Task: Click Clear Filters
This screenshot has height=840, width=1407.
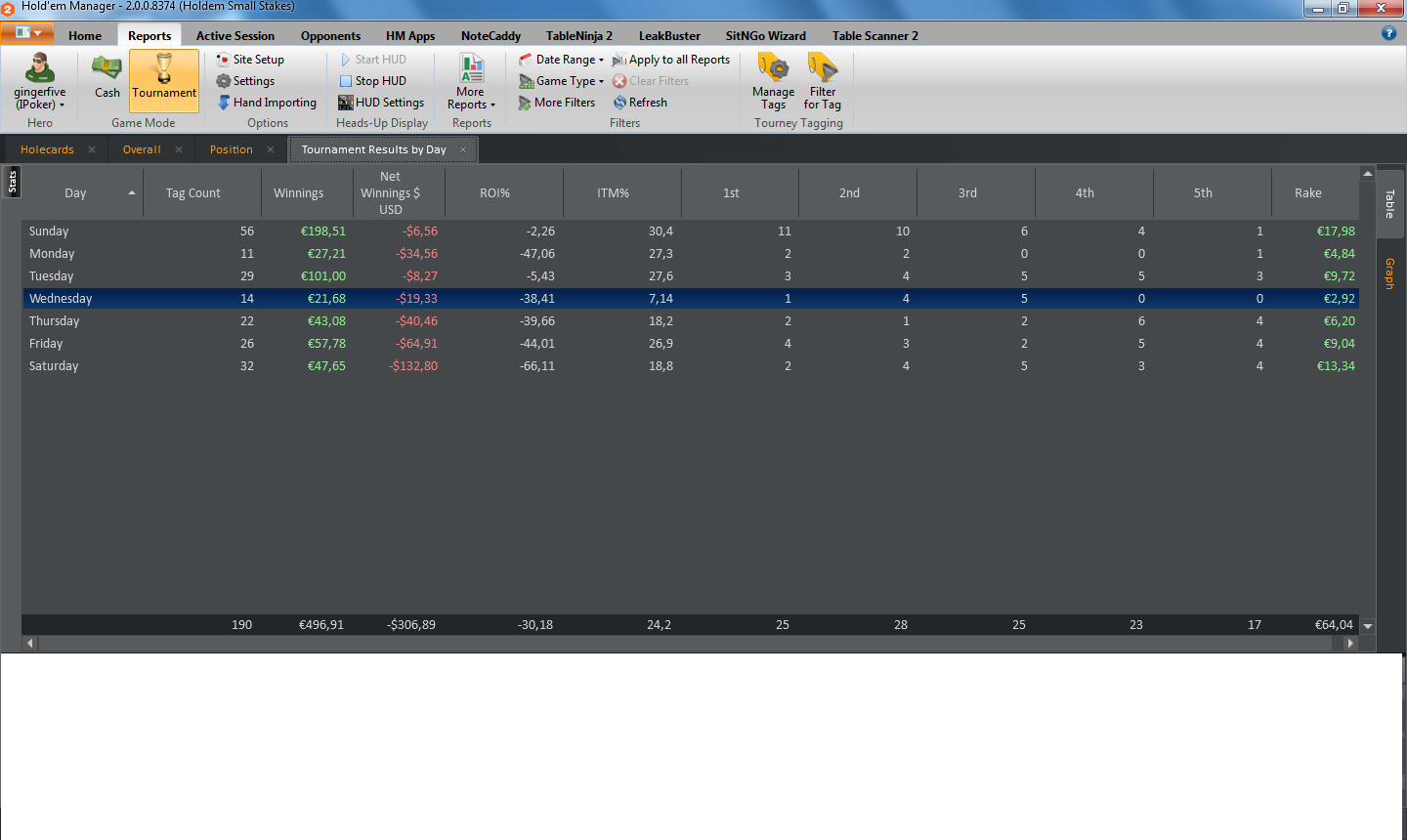Action: coord(651,81)
